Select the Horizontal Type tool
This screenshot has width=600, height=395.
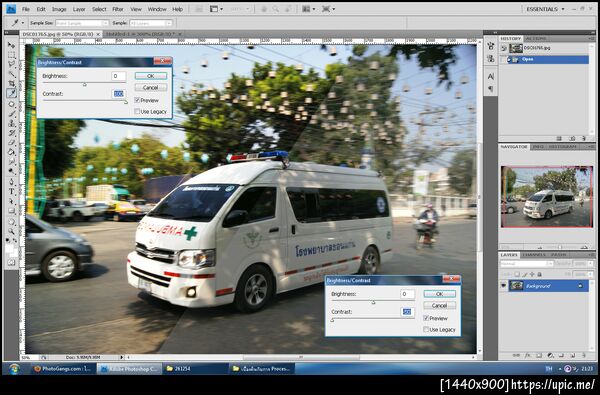point(11,192)
